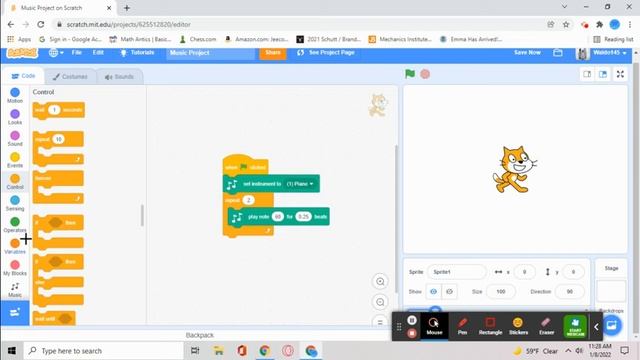Open the Add Extension button

(15, 313)
